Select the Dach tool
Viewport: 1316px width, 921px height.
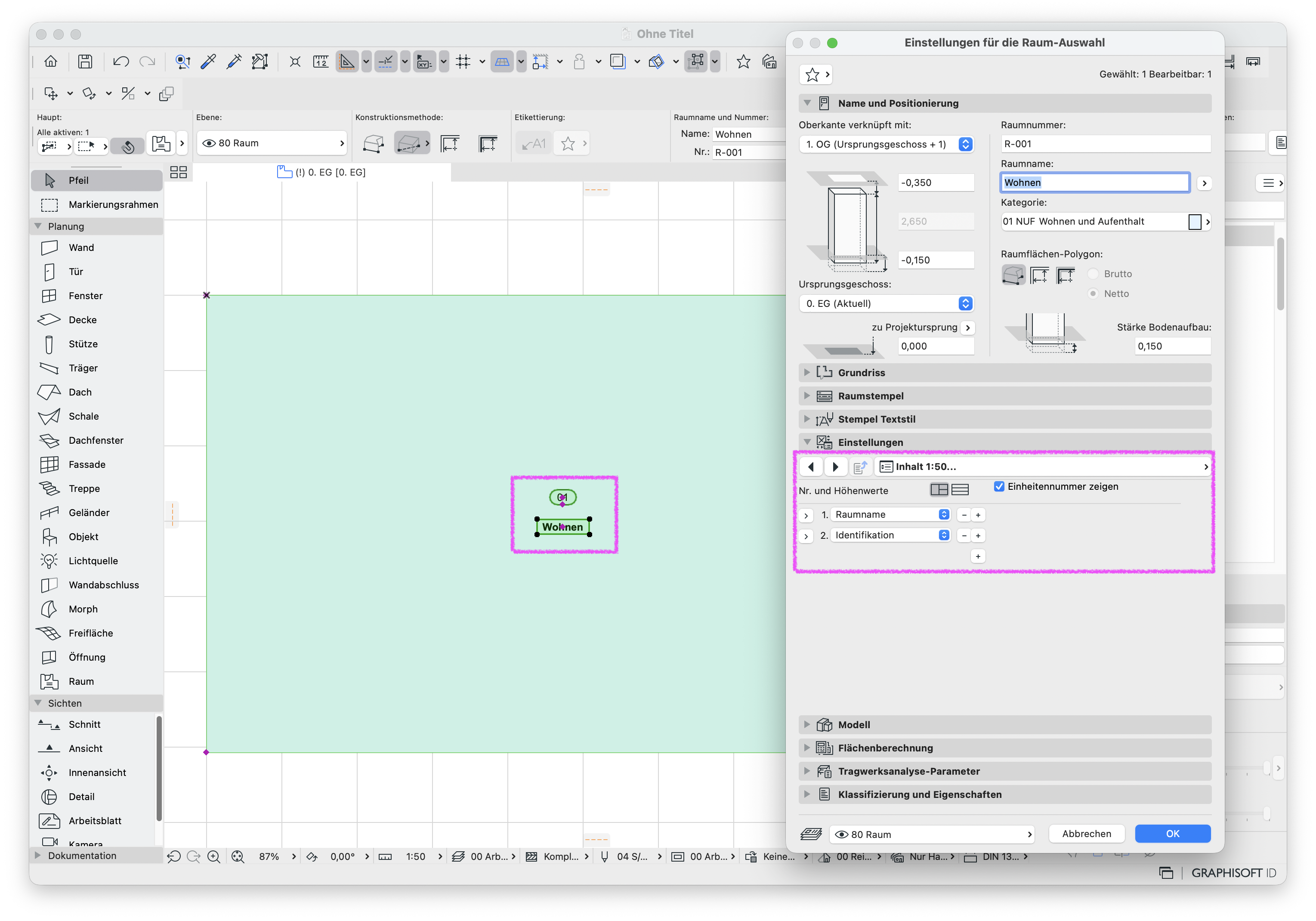tap(96, 392)
